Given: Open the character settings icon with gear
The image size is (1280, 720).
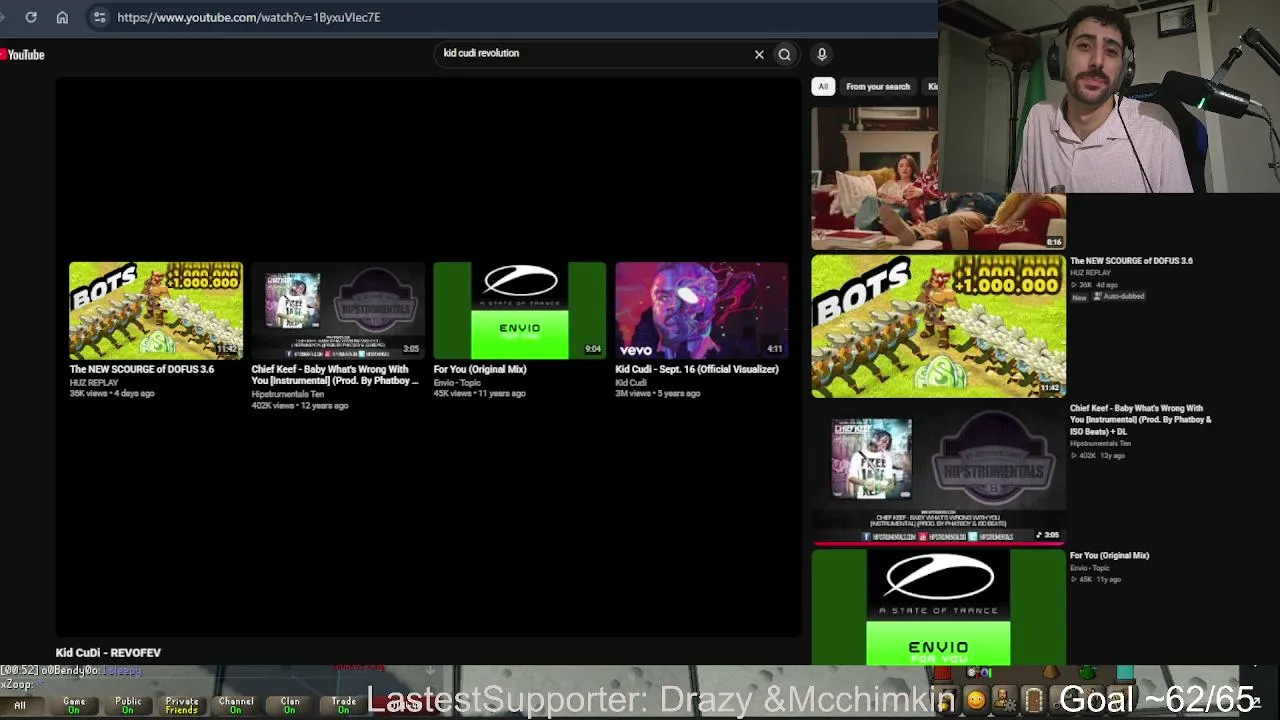Looking at the screenshot, I should pyautogui.click(x=1004, y=700).
